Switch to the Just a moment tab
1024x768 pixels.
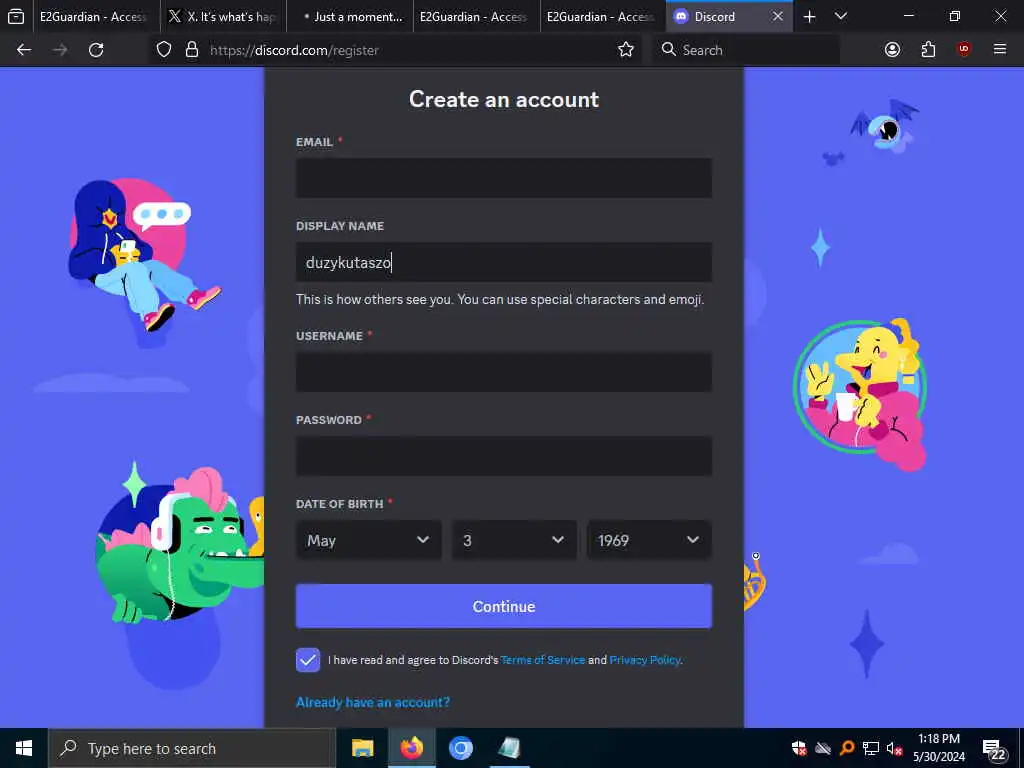pyautogui.click(x=350, y=17)
